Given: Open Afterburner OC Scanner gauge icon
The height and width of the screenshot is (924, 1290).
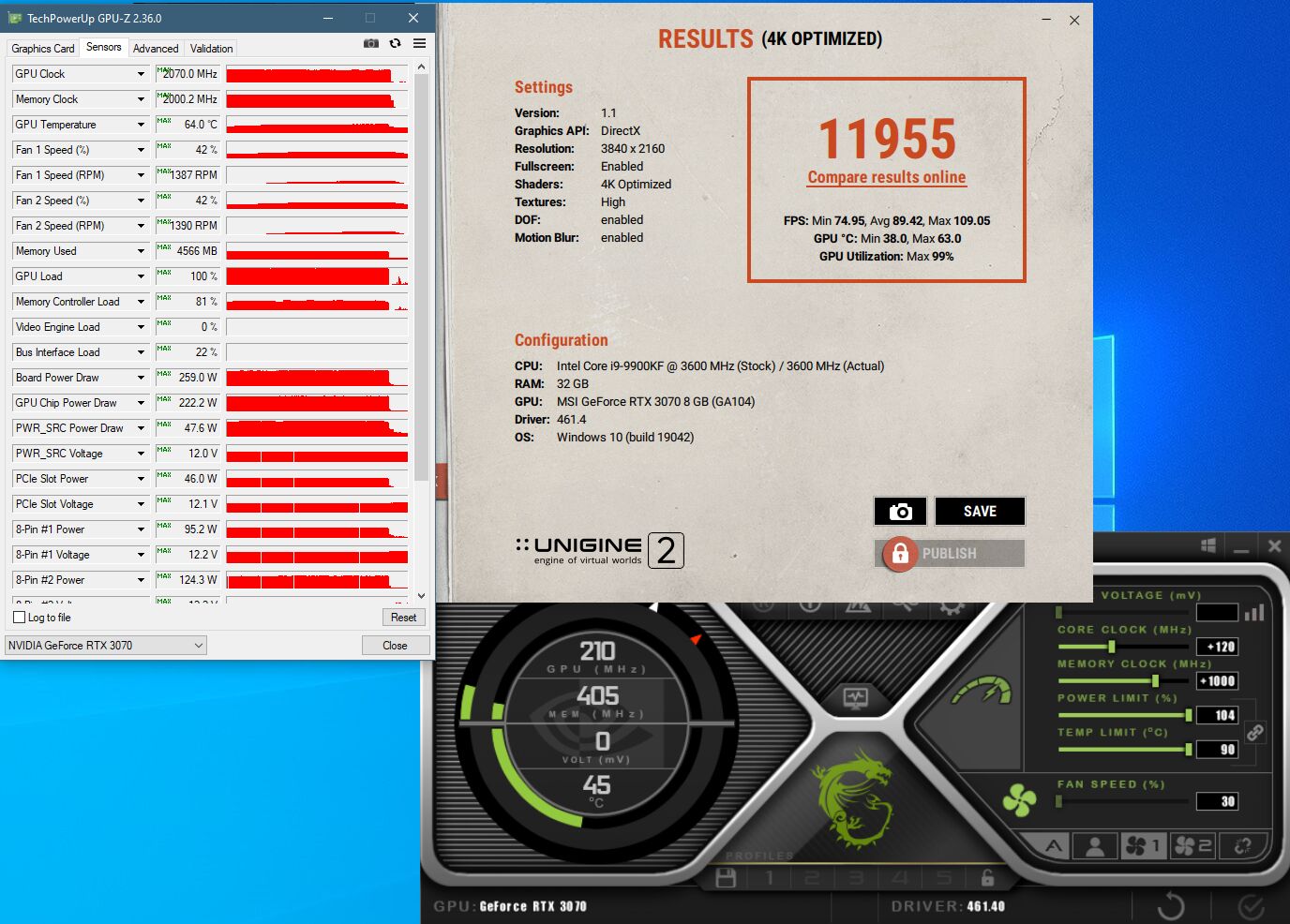Looking at the screenshot, I should coord(983,691).
